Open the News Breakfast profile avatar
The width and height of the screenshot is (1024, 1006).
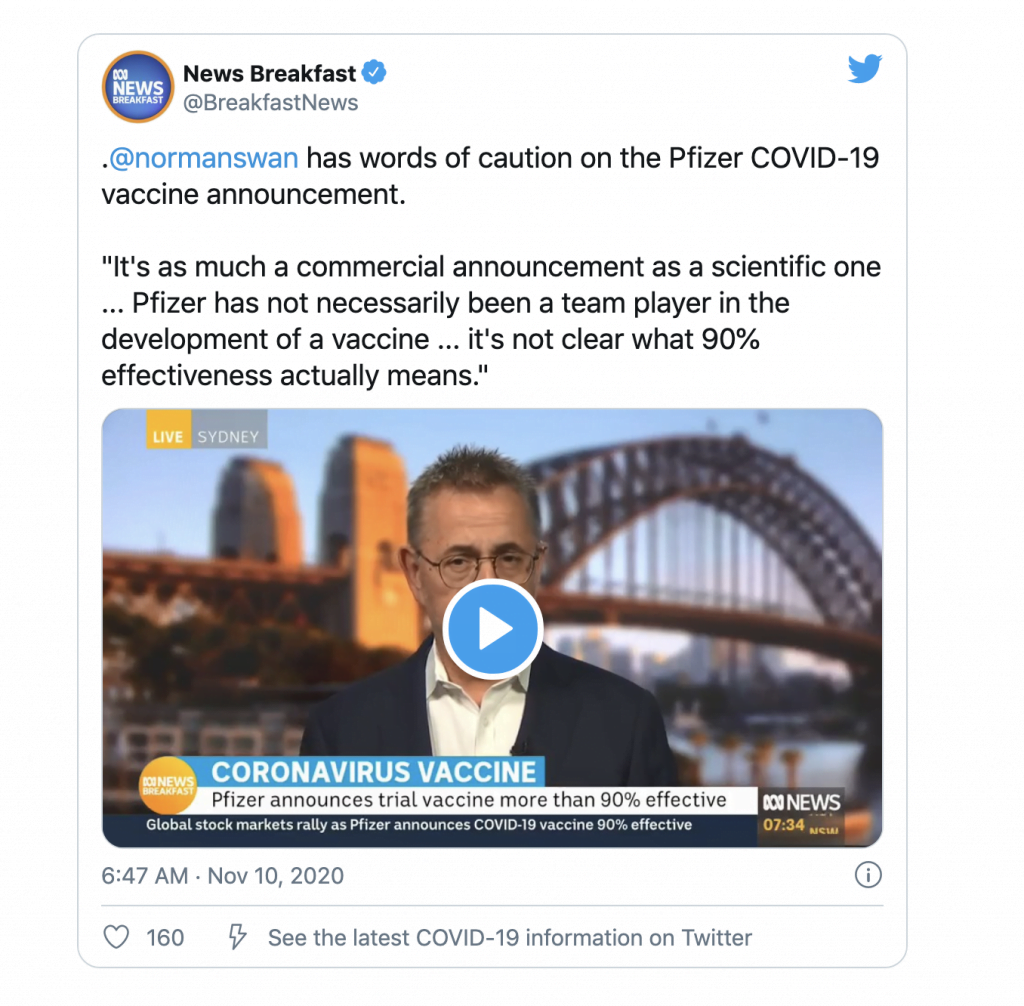tap(138, 87)
